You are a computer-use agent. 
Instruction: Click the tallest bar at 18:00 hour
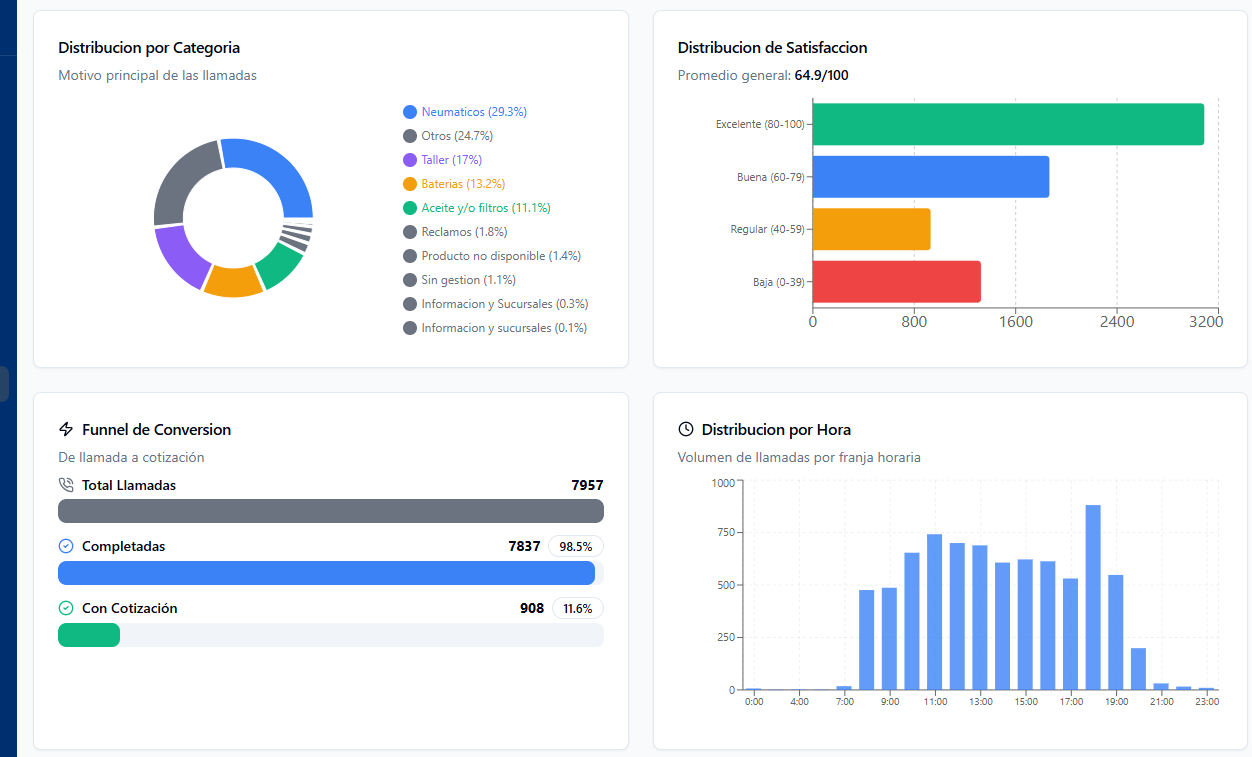1093,597
